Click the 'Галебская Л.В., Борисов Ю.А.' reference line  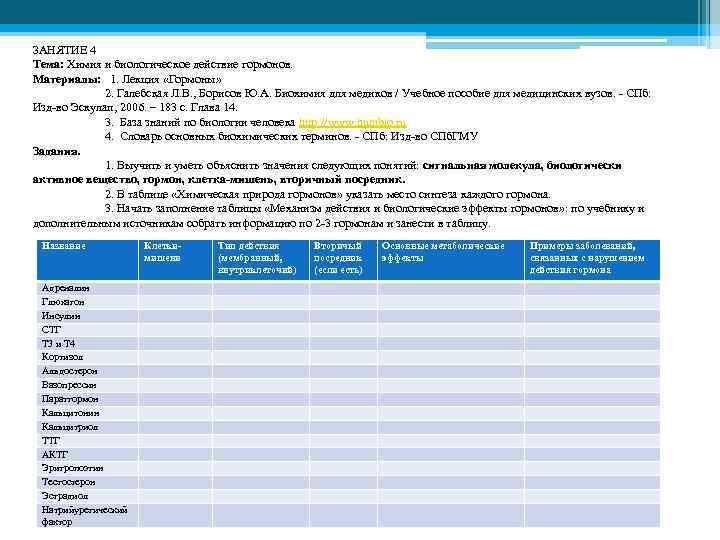point(377,93)
